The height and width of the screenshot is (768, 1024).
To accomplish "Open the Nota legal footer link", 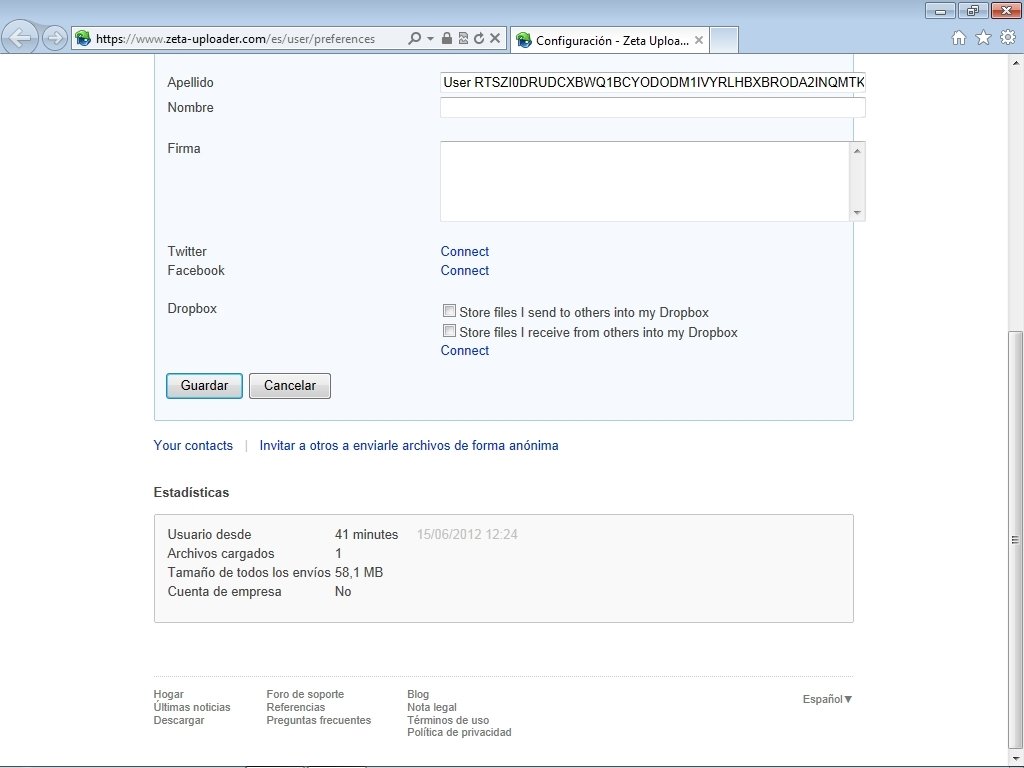I will click(432, 707).
